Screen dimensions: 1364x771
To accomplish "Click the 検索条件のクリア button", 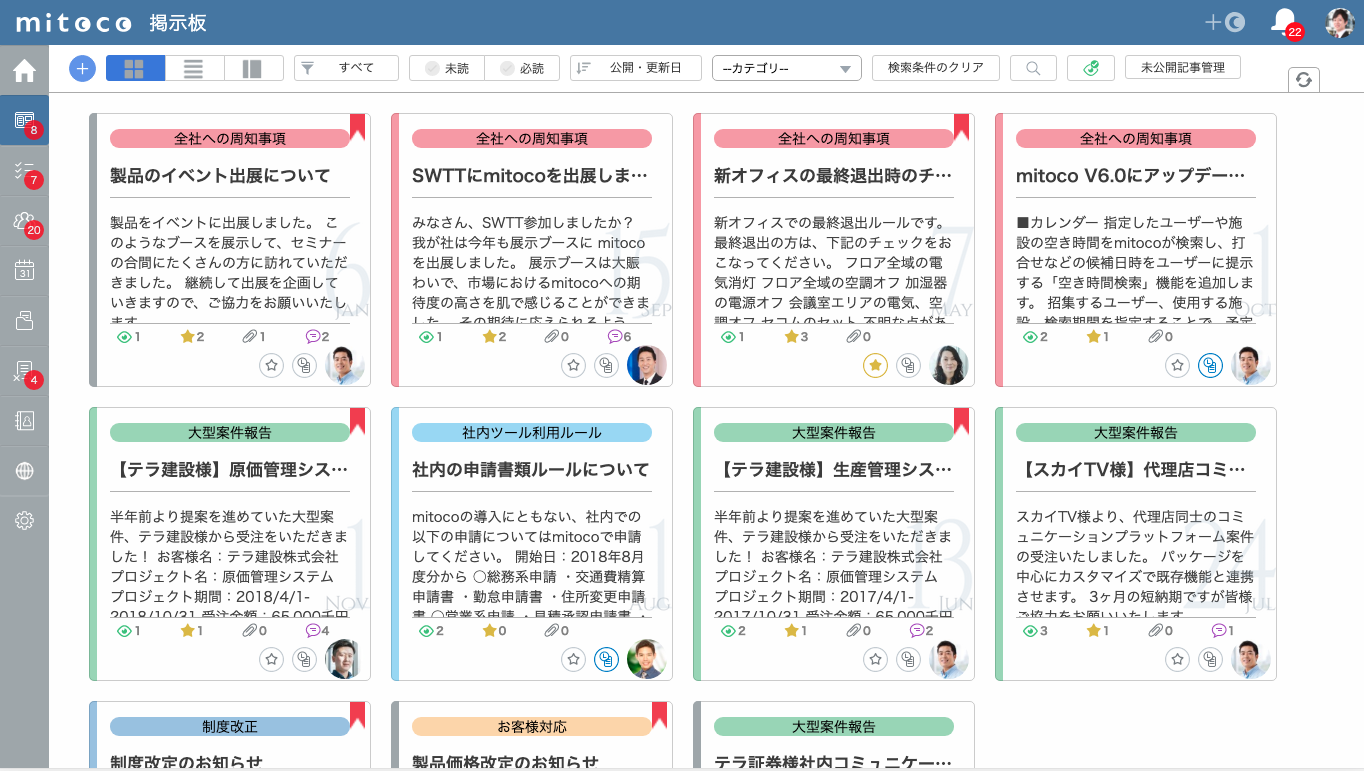I will click(935, 67).
